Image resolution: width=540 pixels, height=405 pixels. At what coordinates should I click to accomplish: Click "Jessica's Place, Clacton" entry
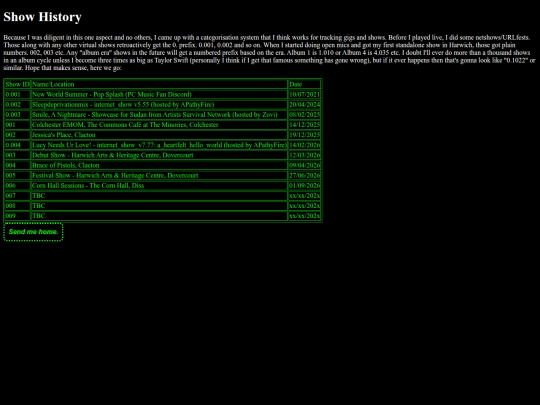click(x=159, y=135)
